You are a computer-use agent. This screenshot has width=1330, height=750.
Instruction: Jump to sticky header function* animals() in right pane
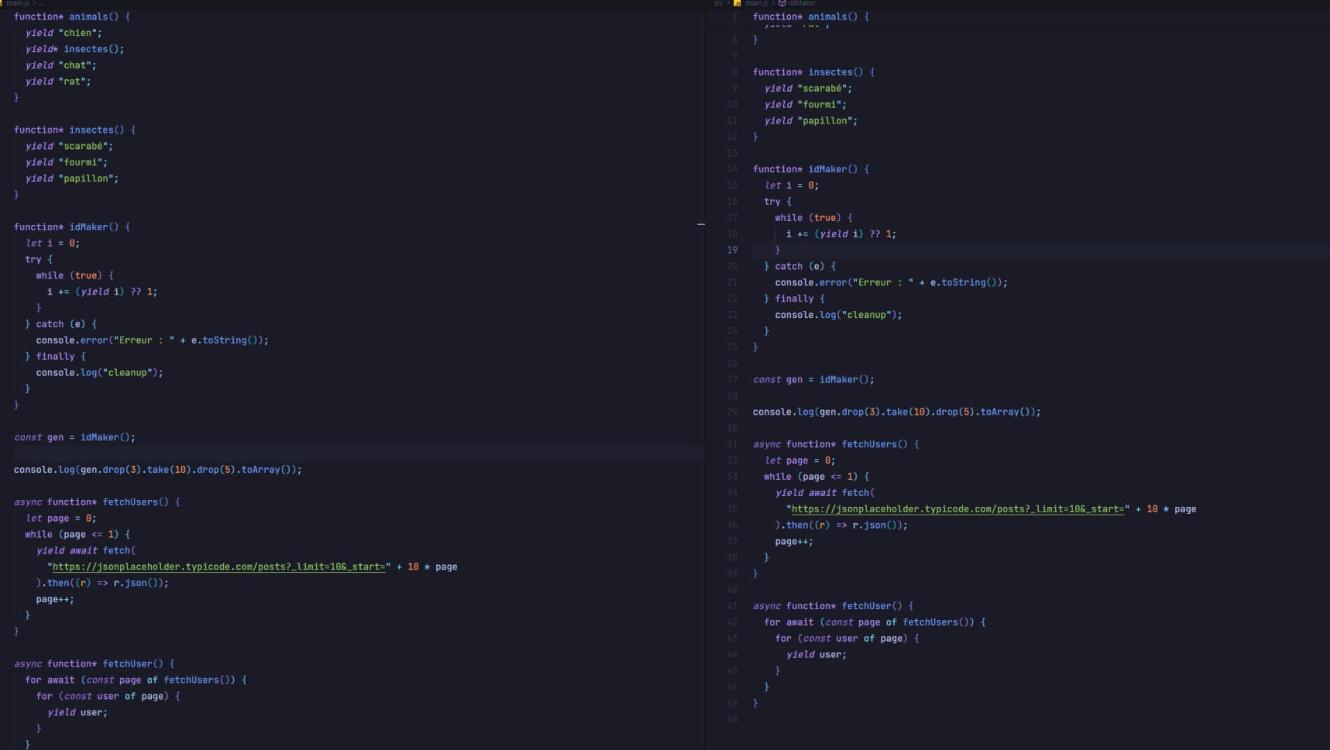click(x=810, y=17)
